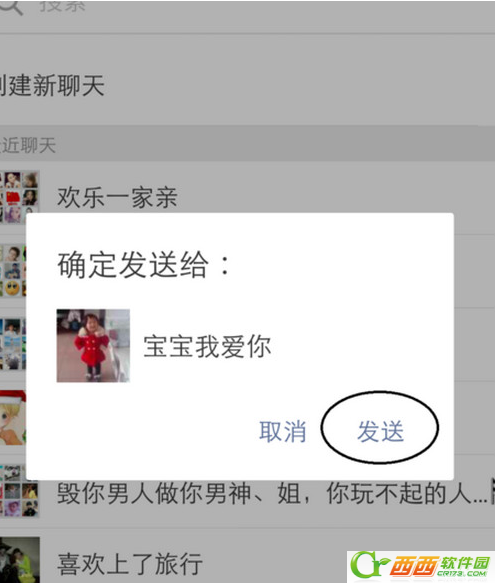Tap the red-coat child recipient photo
This screenshot has width=495, height=583.
(93, 345)
